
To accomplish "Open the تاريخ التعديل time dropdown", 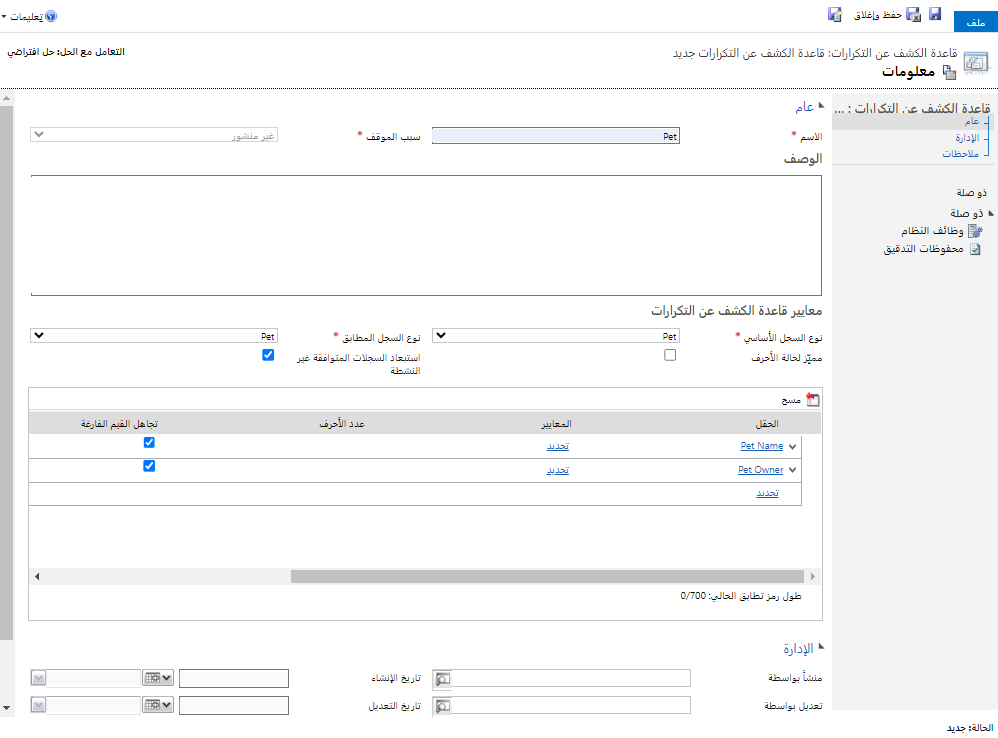I will coord(38,705).
